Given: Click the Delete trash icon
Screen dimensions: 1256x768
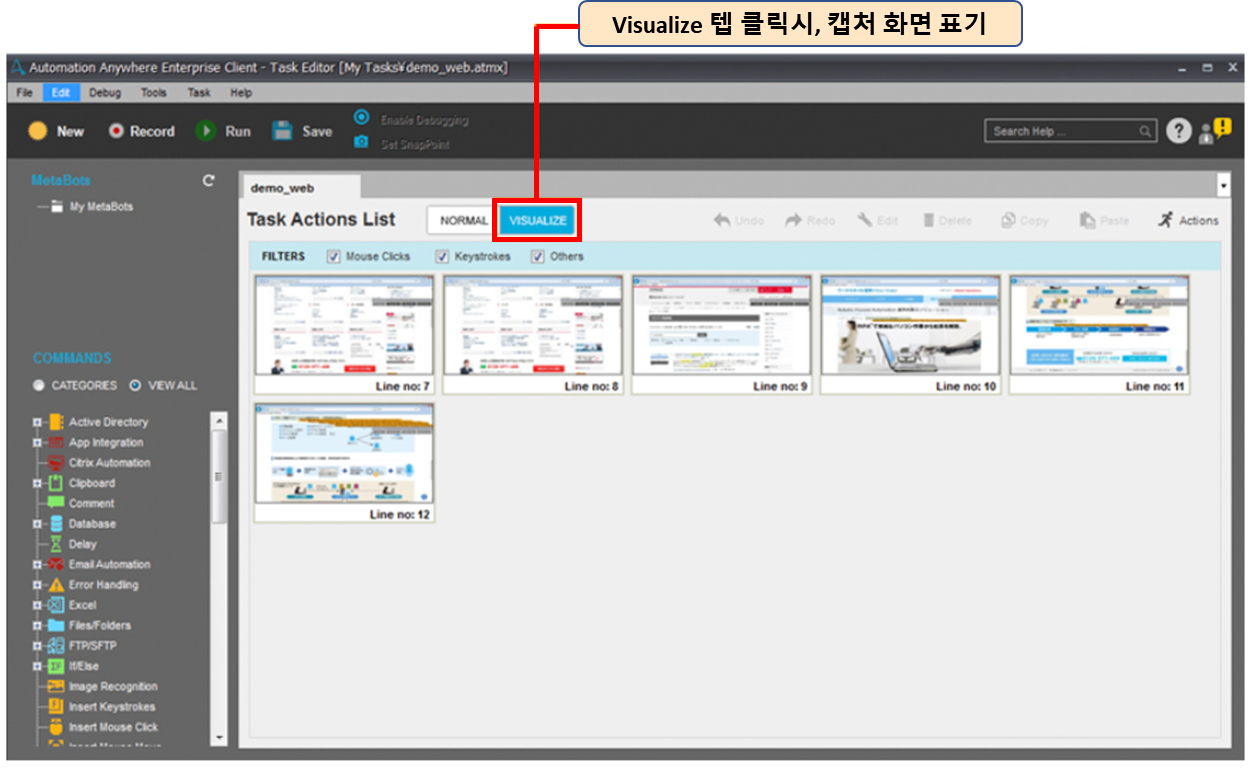Looking at the screenshot, I should (929, 220).
